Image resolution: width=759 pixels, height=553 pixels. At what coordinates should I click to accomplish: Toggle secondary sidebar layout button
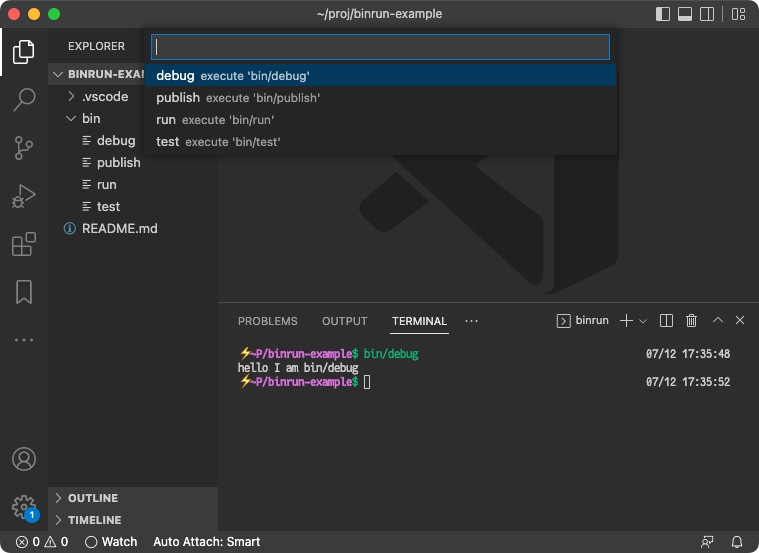707,14
